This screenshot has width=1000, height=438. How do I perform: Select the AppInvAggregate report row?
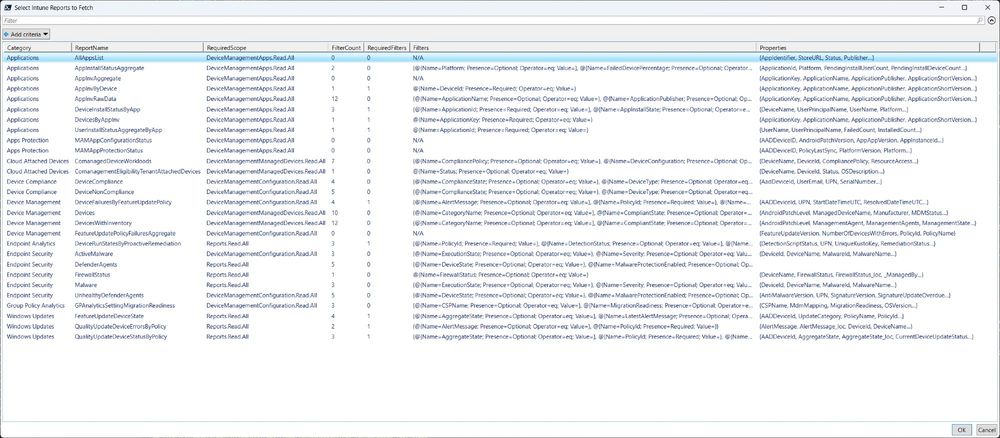click(x=499, y=78)
